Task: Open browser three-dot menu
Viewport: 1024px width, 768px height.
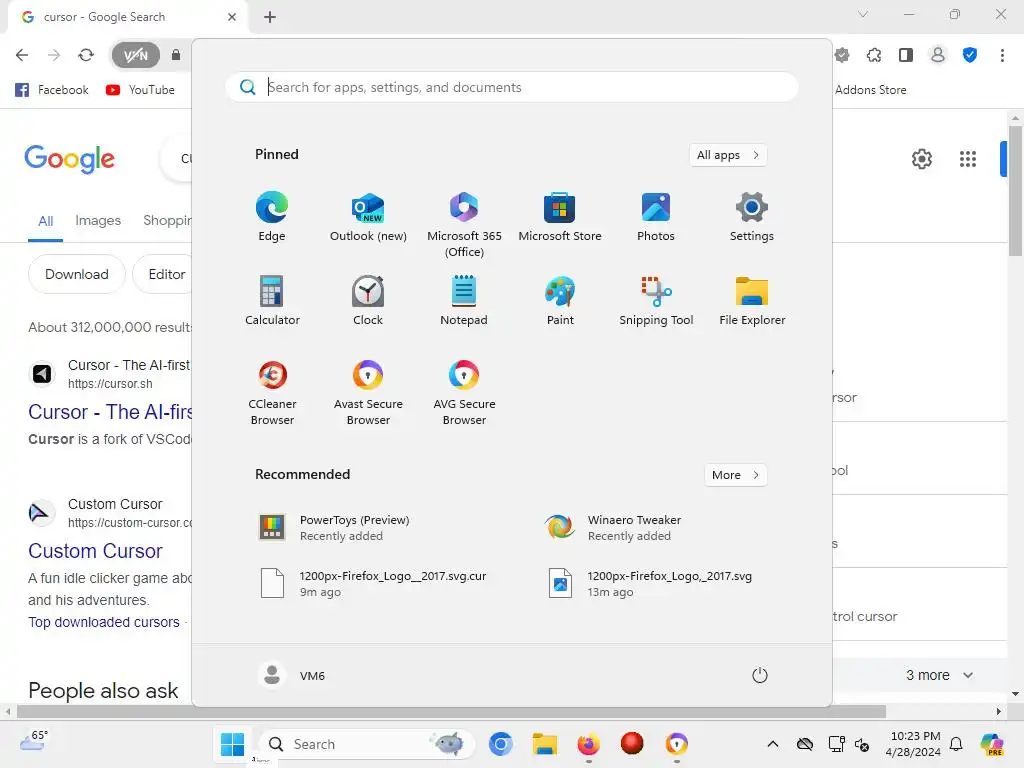Action: point(1002,56)
